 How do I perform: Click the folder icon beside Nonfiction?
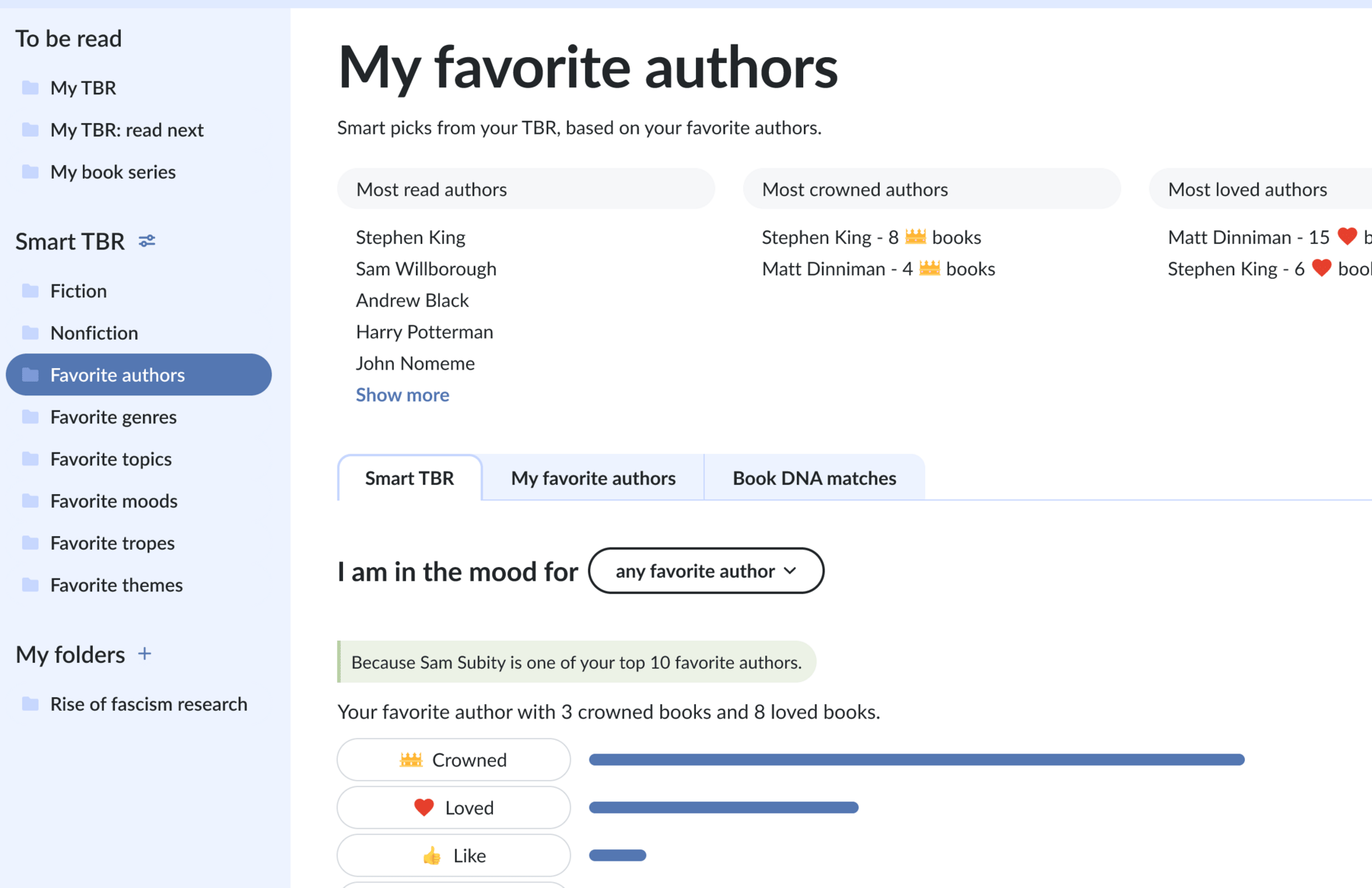(30, 332)
